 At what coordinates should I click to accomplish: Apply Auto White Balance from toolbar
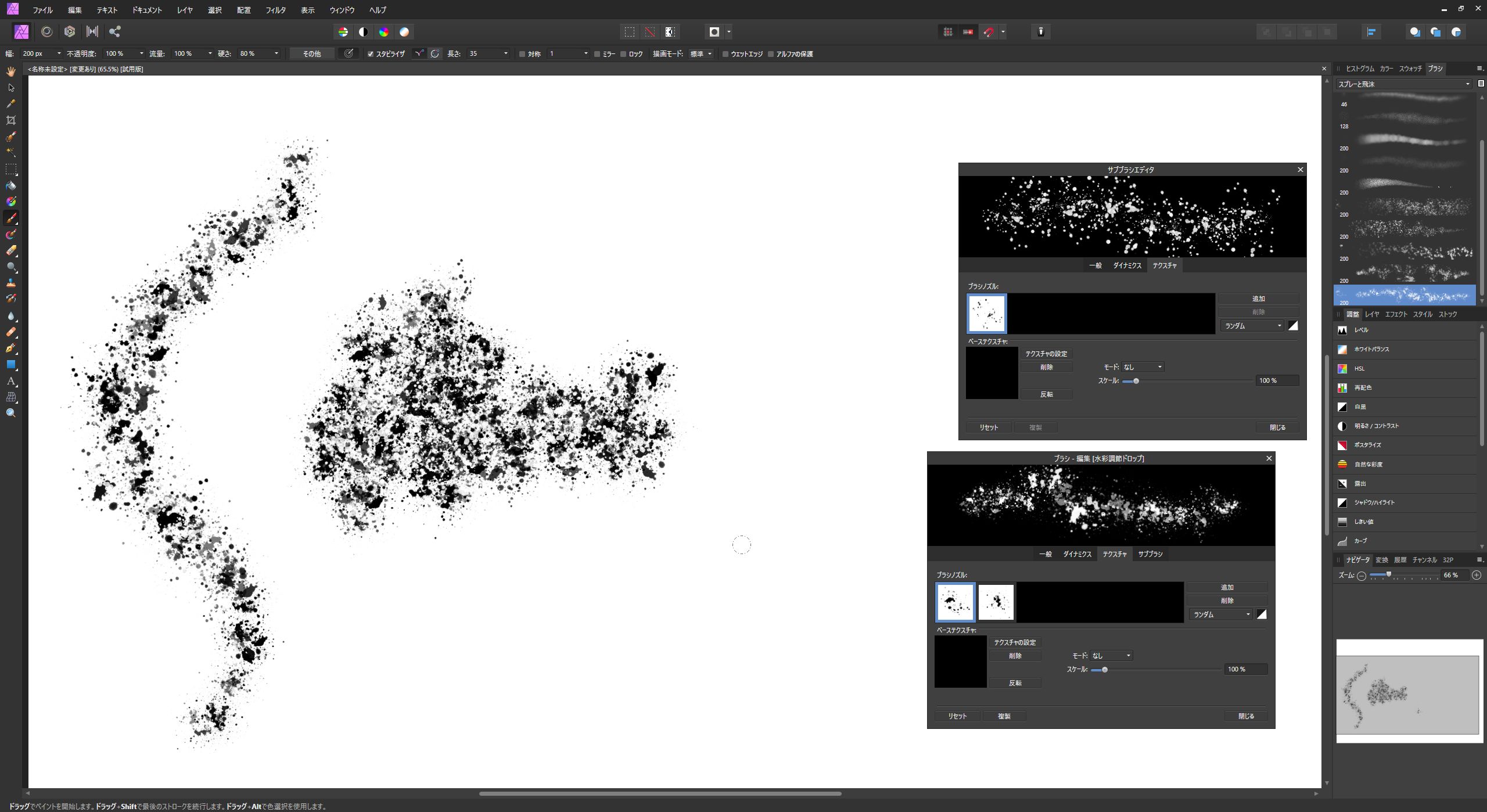pos(404,32)
